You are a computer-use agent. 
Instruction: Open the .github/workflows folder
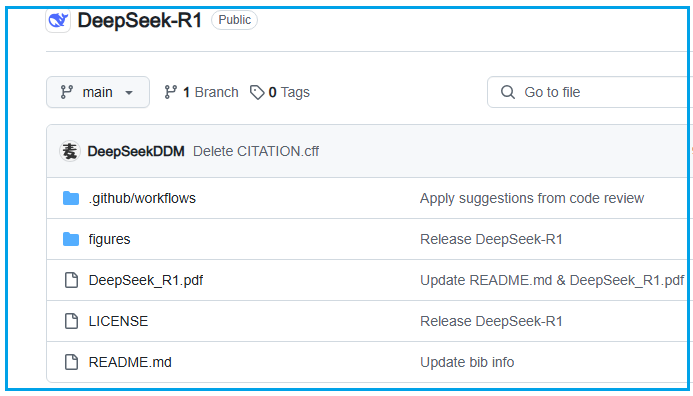142,198
